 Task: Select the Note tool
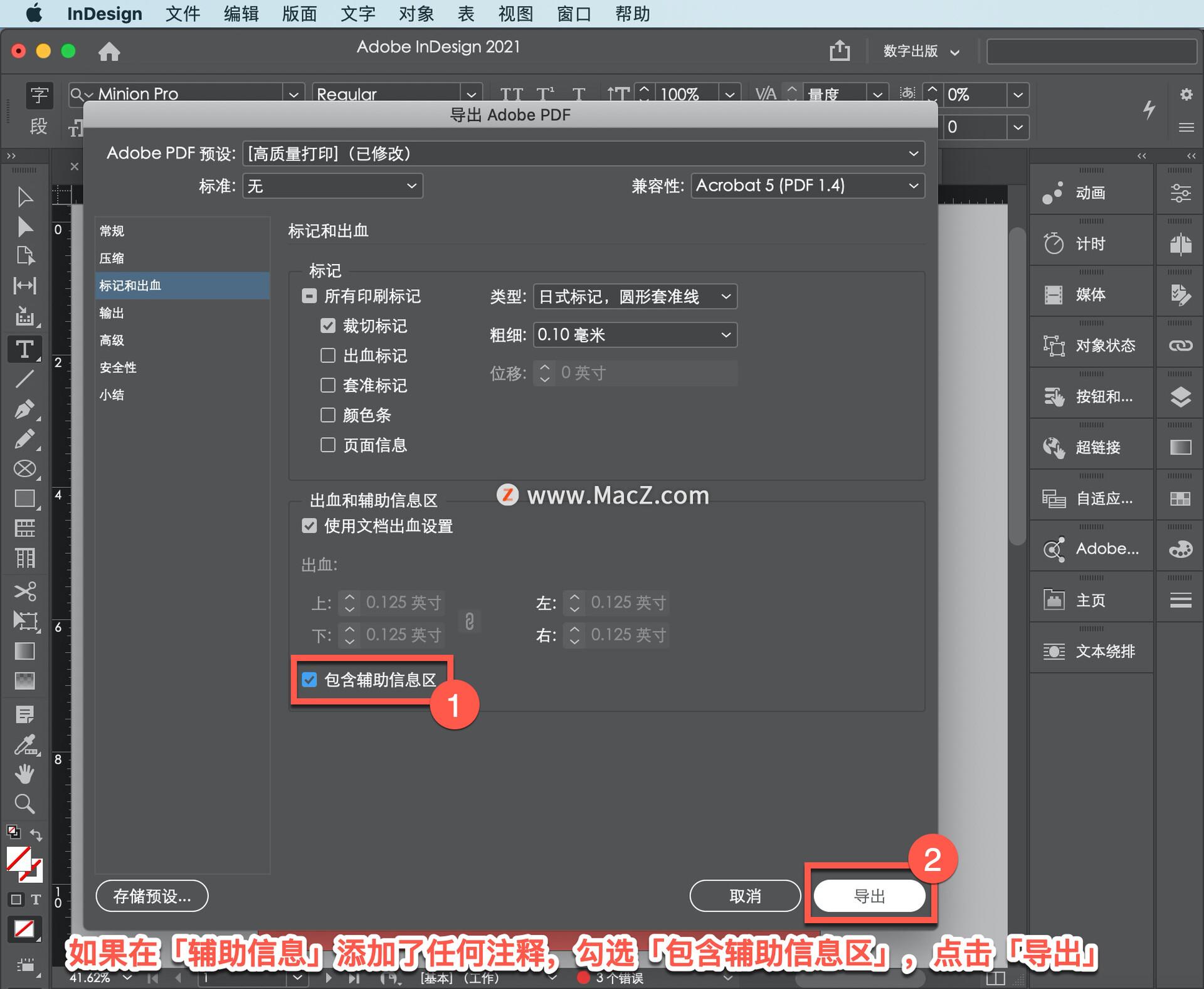(x=24, y=714)
